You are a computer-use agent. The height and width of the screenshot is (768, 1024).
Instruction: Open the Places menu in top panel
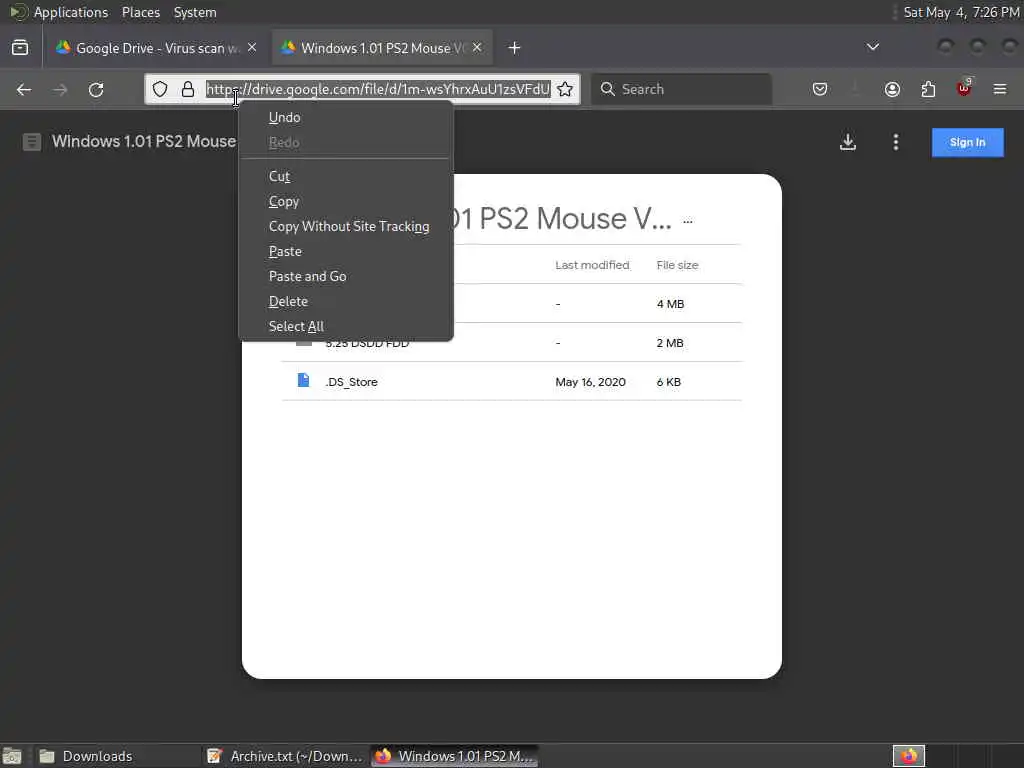[x=140, y=12]
